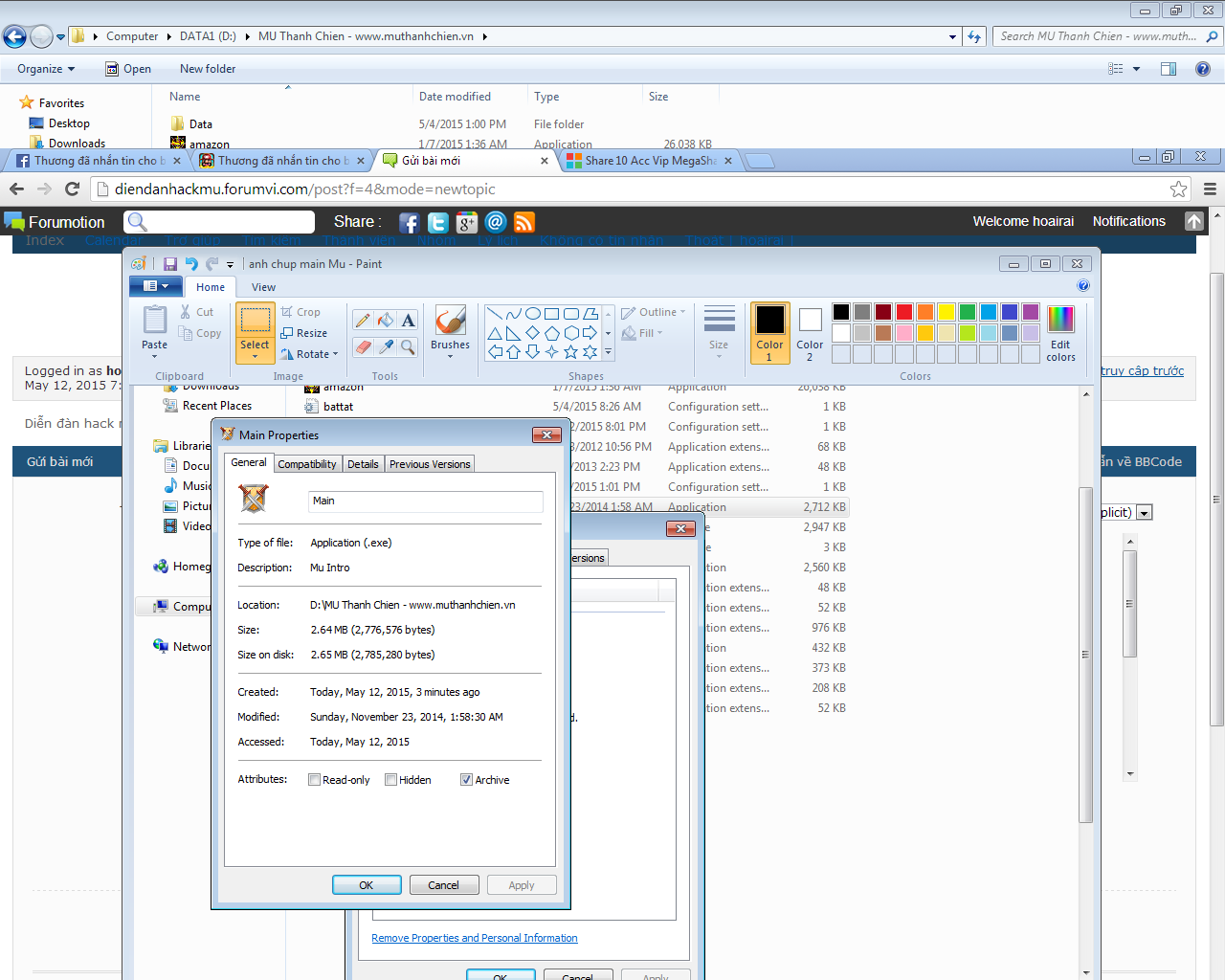This screenshot has width=1225, height=980.
Task: Click the email share @ icon
Action: (496, 223)
